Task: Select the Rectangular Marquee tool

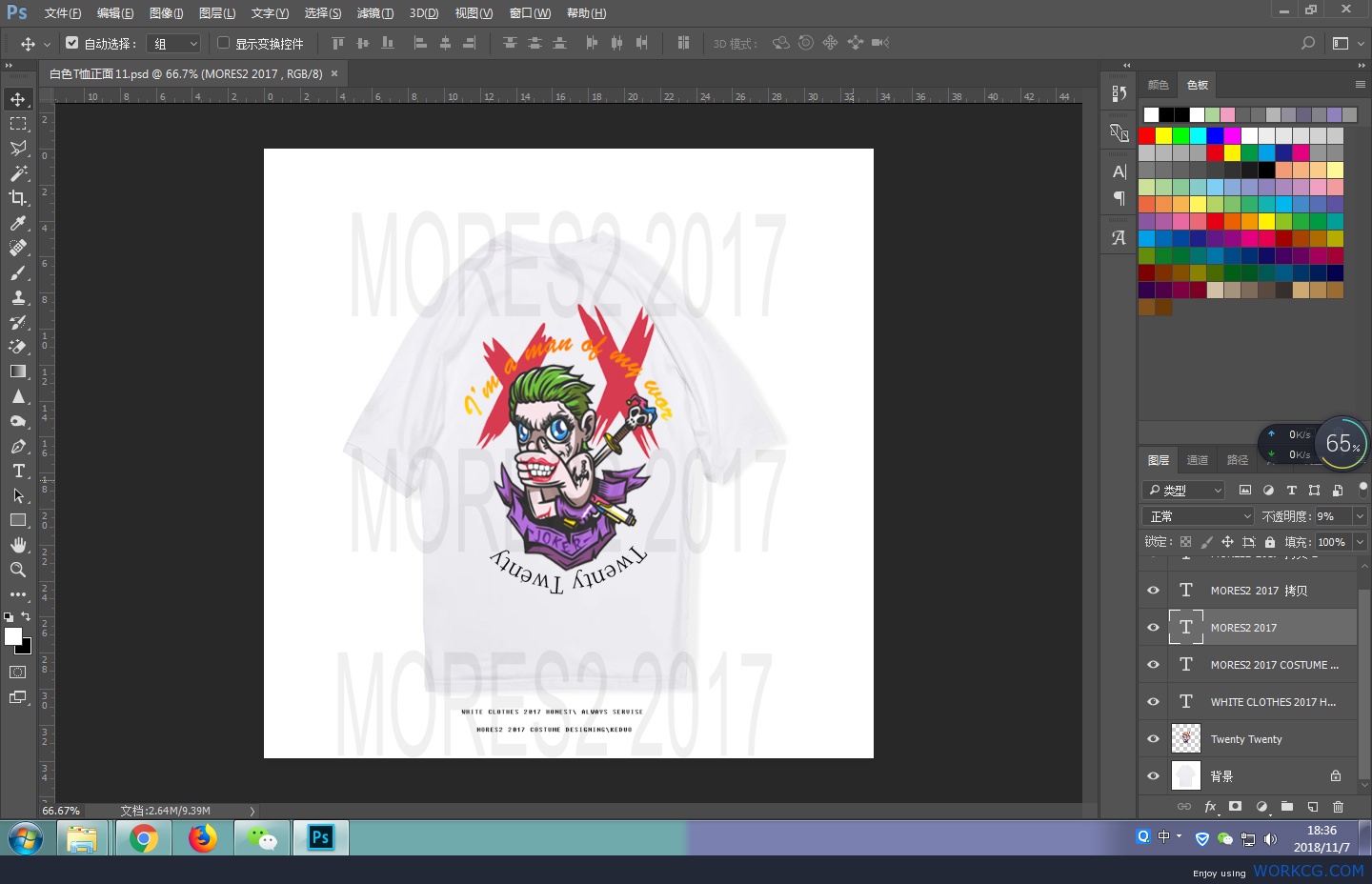Action: [x=18, y=124]
